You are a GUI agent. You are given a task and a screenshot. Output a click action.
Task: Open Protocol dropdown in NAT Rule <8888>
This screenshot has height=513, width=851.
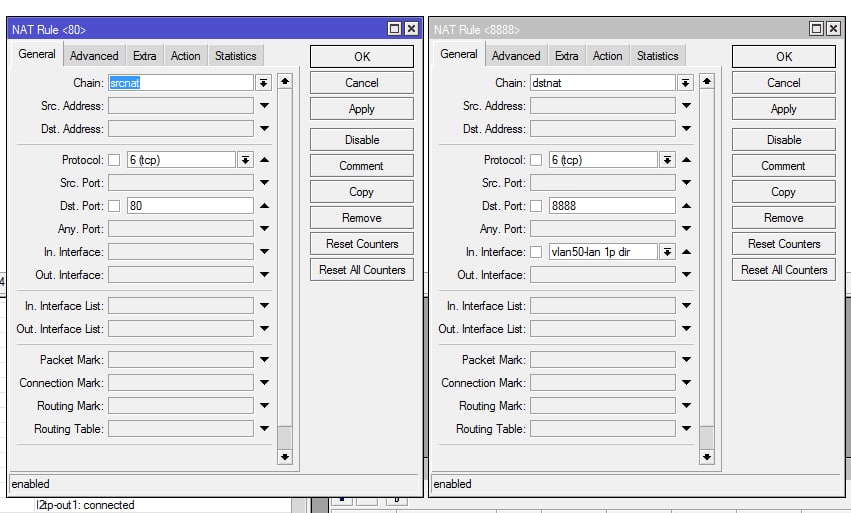click(668, 160)
